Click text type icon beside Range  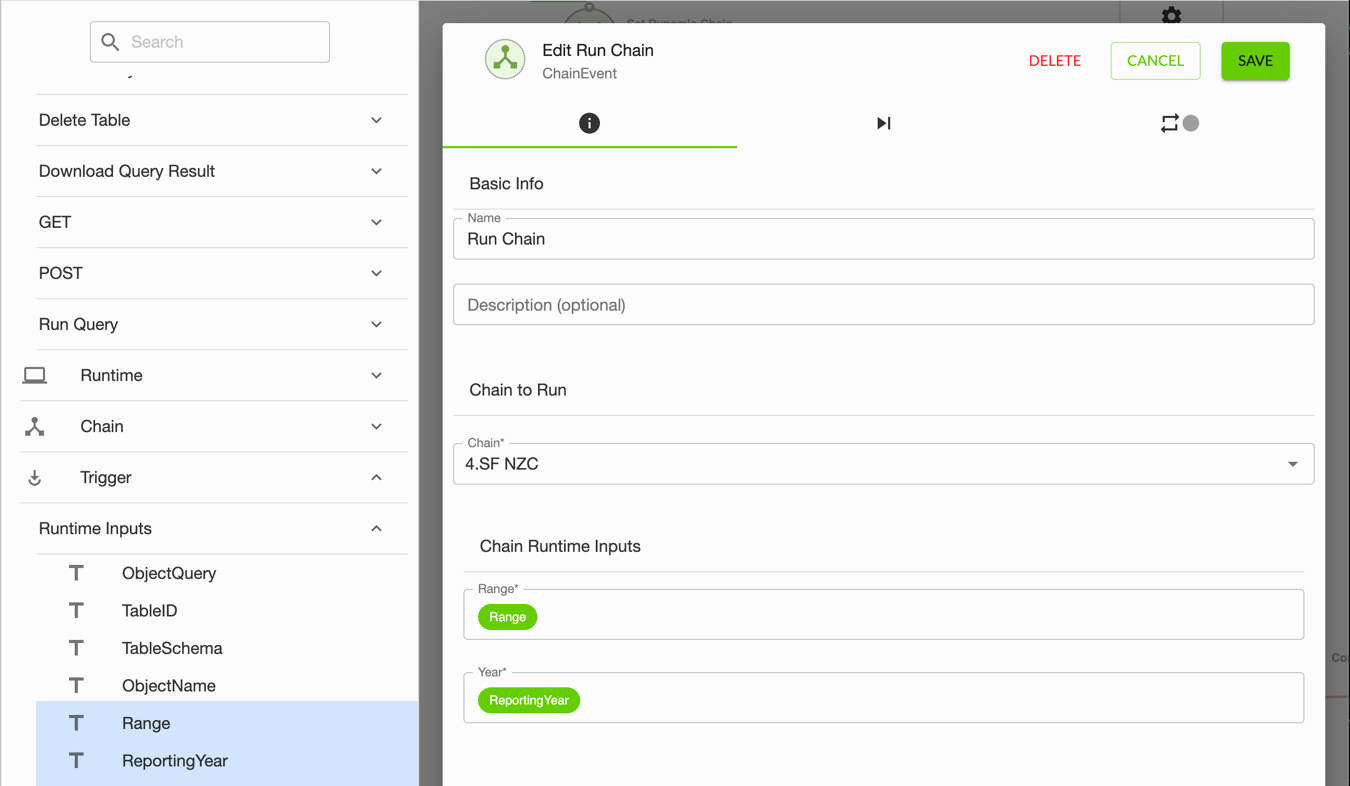point(76,723)
